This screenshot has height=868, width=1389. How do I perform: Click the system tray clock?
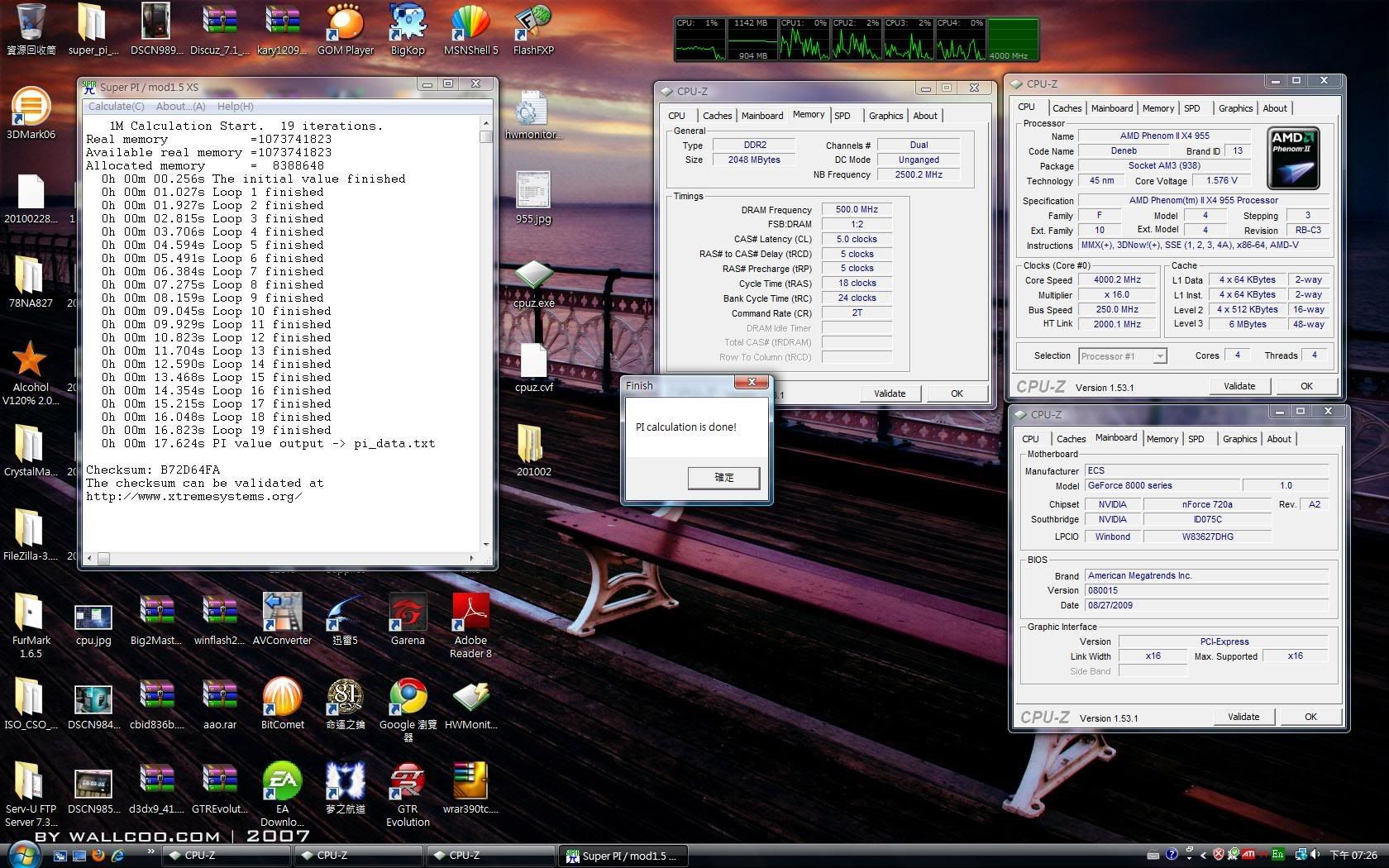coord(1353,855)
